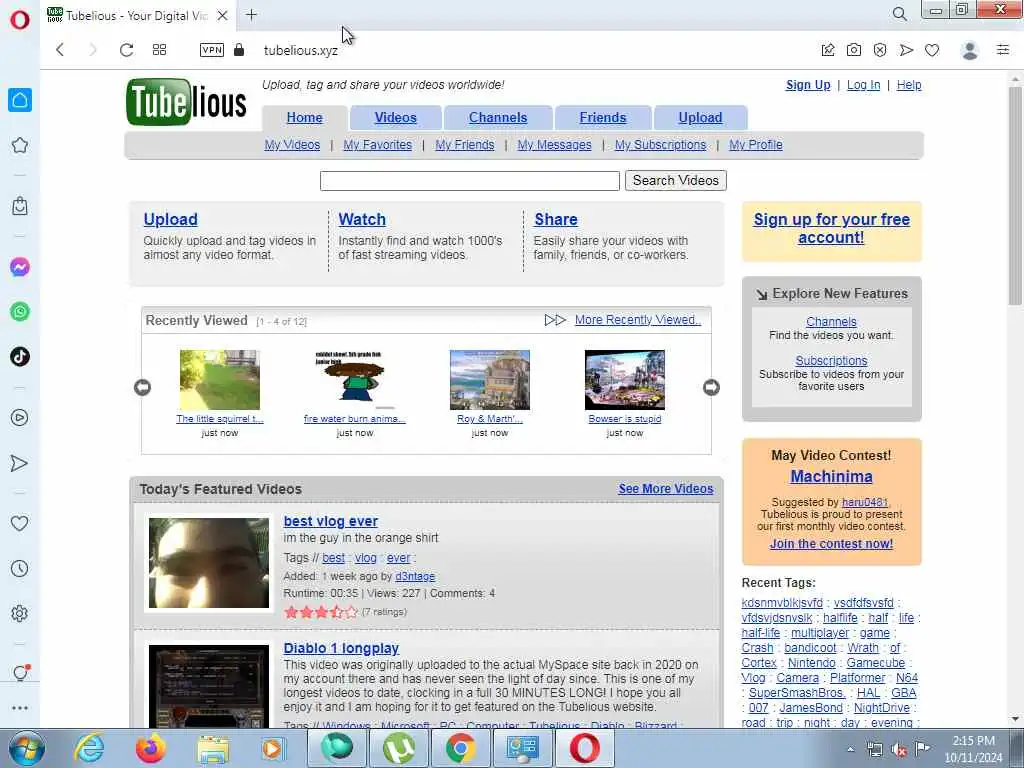This screenshot has width=1024, height=768.
Task: Show next recently viewed videos arrow
Action: 711,387
